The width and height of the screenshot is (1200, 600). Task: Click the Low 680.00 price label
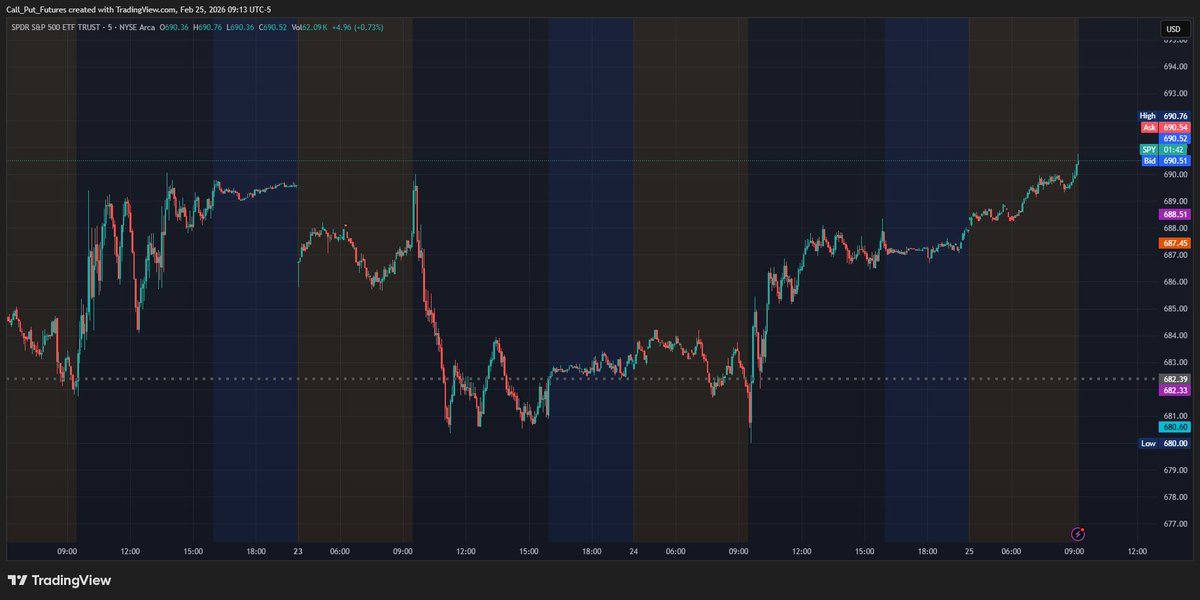tap(1164, 443)
